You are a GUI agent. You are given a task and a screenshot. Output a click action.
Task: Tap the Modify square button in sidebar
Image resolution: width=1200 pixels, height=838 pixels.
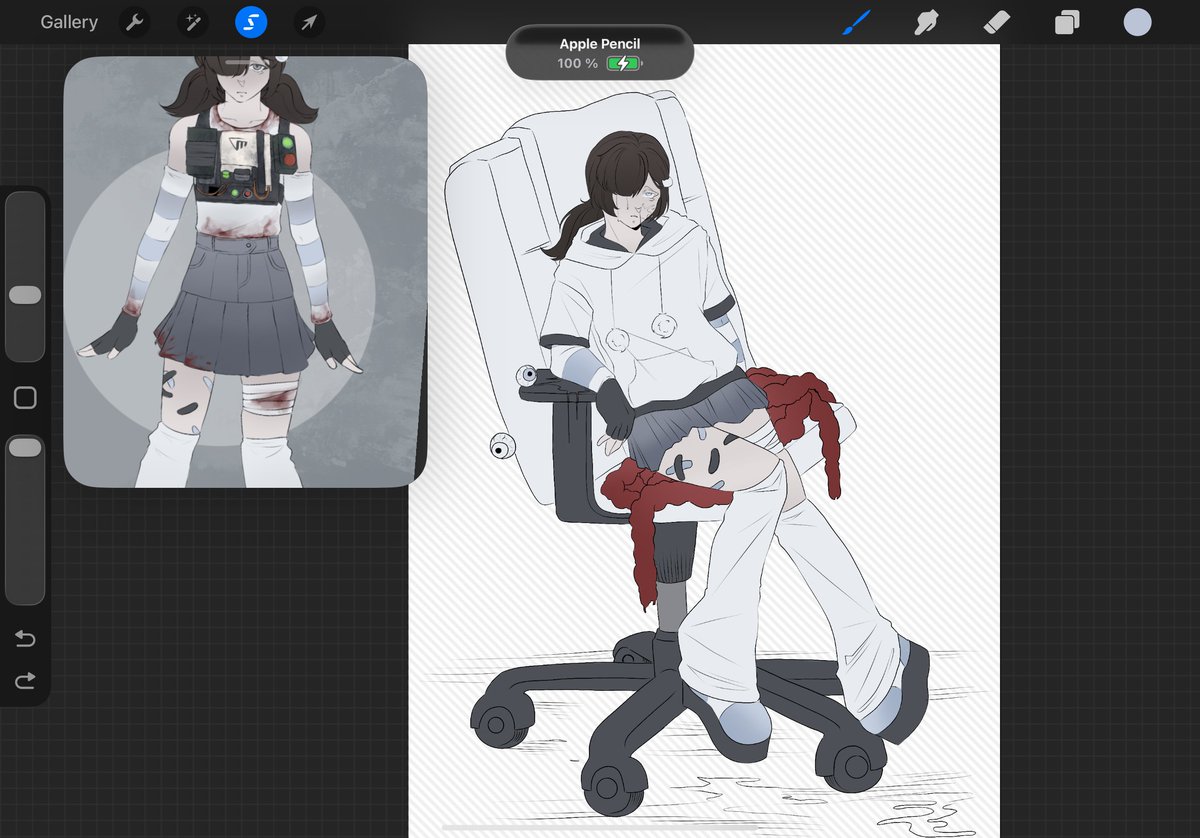point(25,398)
